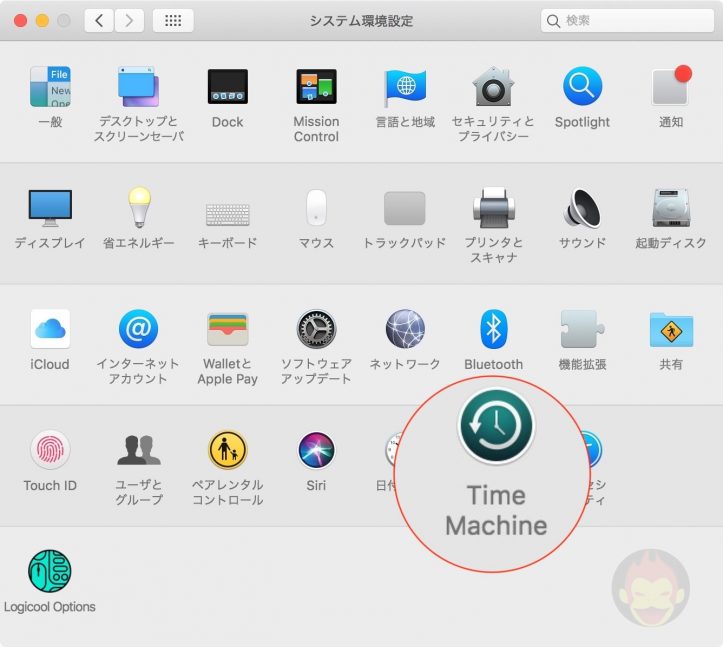723x647 pixels.
Task: Open トラックパッド preferences
Action: 405,208
